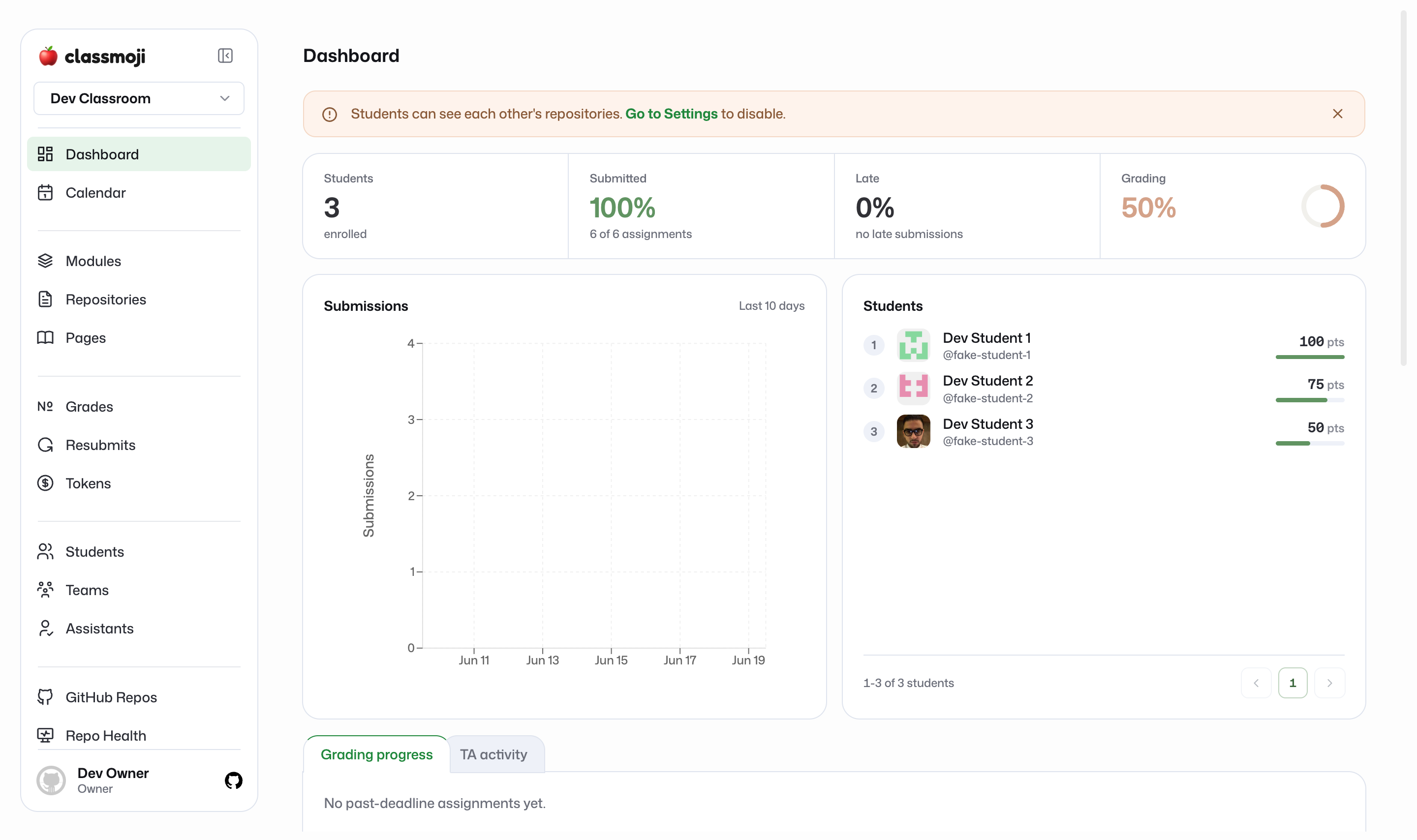Go to next students page arrow
Viewport: 1417px width, 840px height.
[x=1330, y=683]
